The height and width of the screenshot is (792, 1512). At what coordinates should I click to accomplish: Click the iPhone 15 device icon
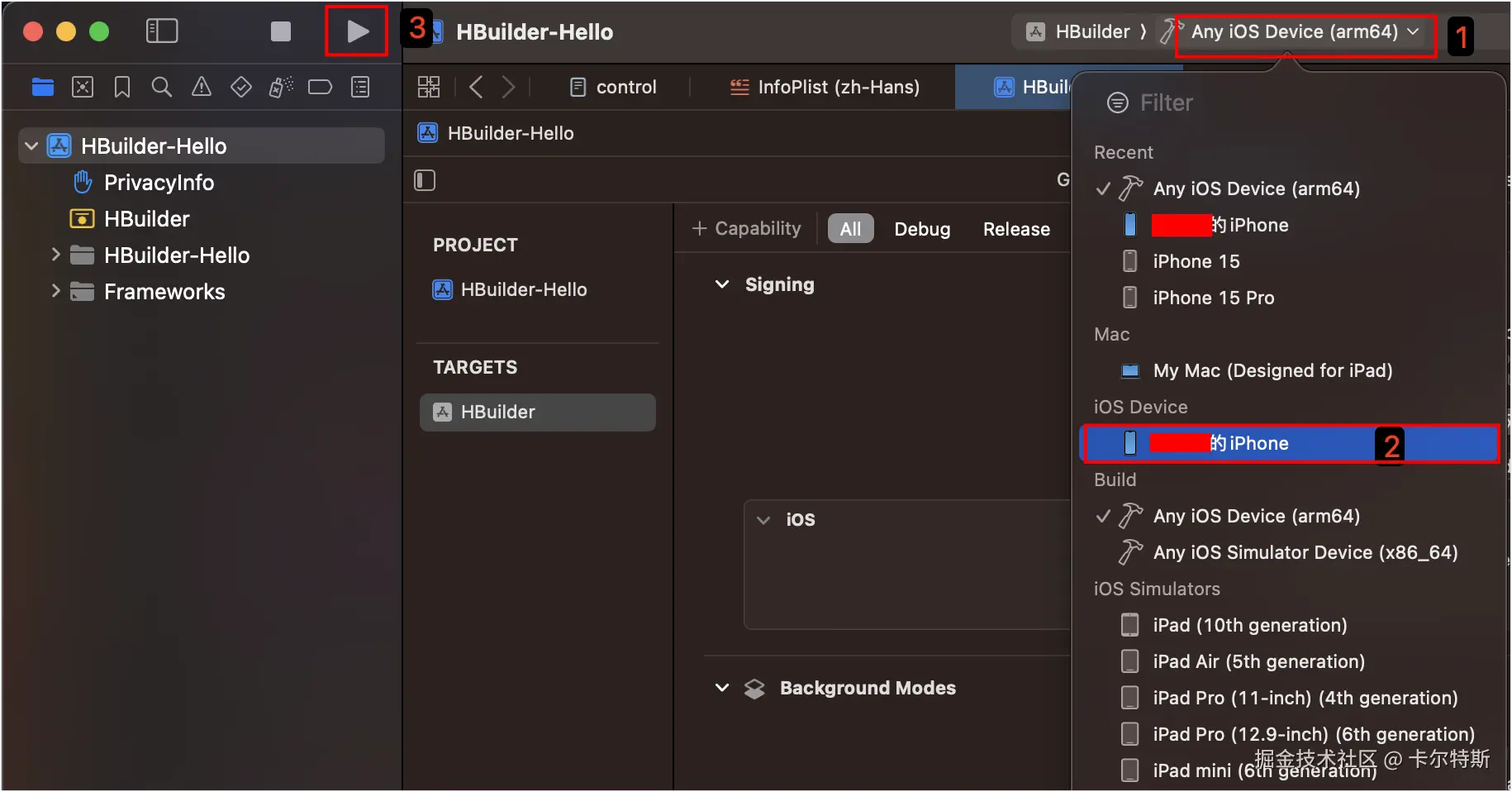(1130, 261)
